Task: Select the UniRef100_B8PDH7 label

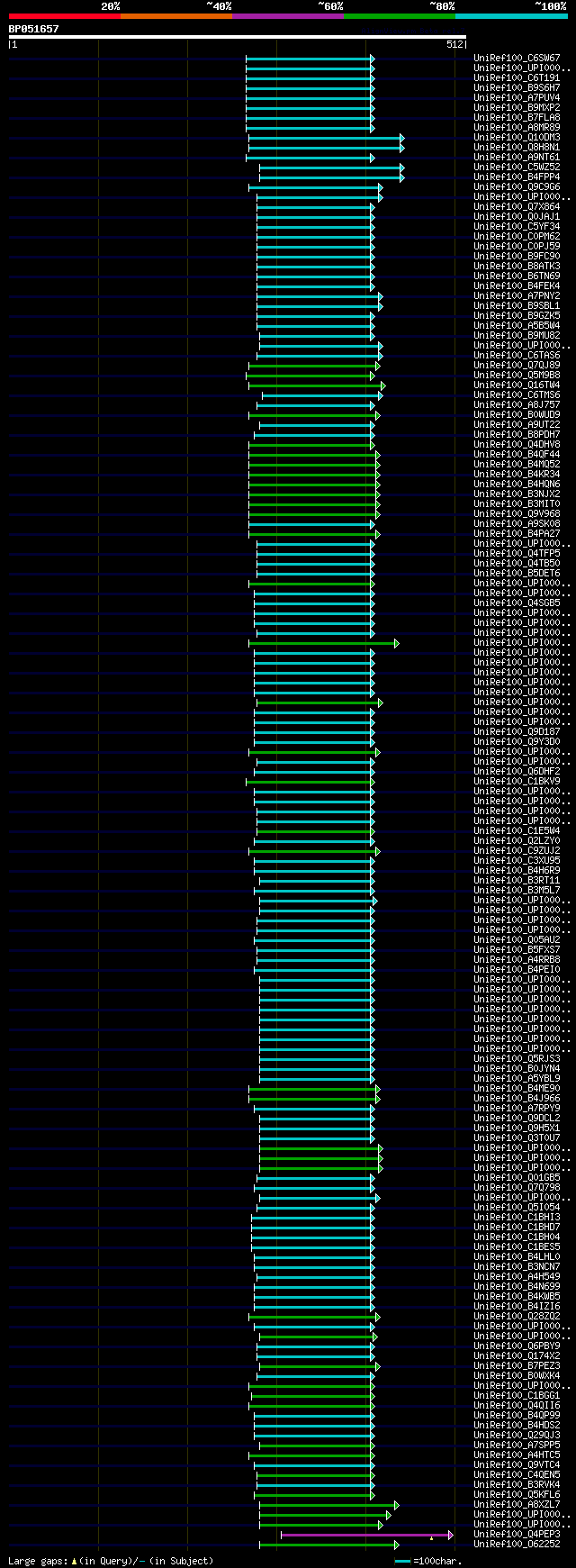Action: [517, 435]
